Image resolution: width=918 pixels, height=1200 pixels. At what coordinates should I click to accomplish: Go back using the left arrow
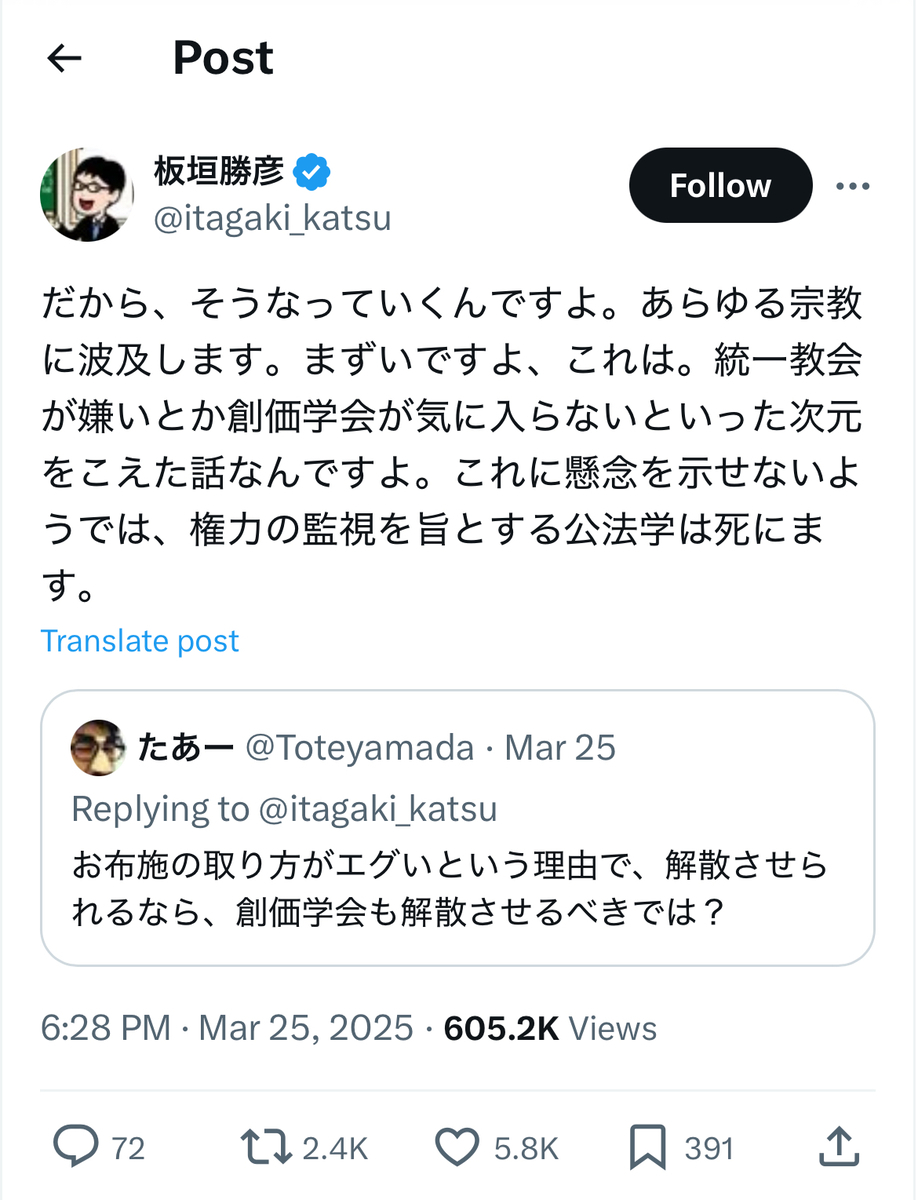tap(65, 59)
